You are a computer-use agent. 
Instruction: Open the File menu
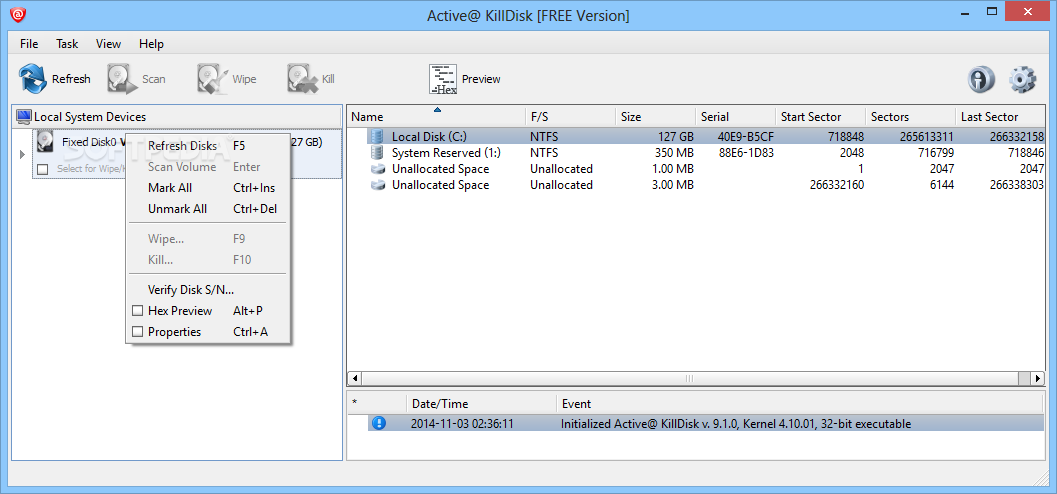29,44
